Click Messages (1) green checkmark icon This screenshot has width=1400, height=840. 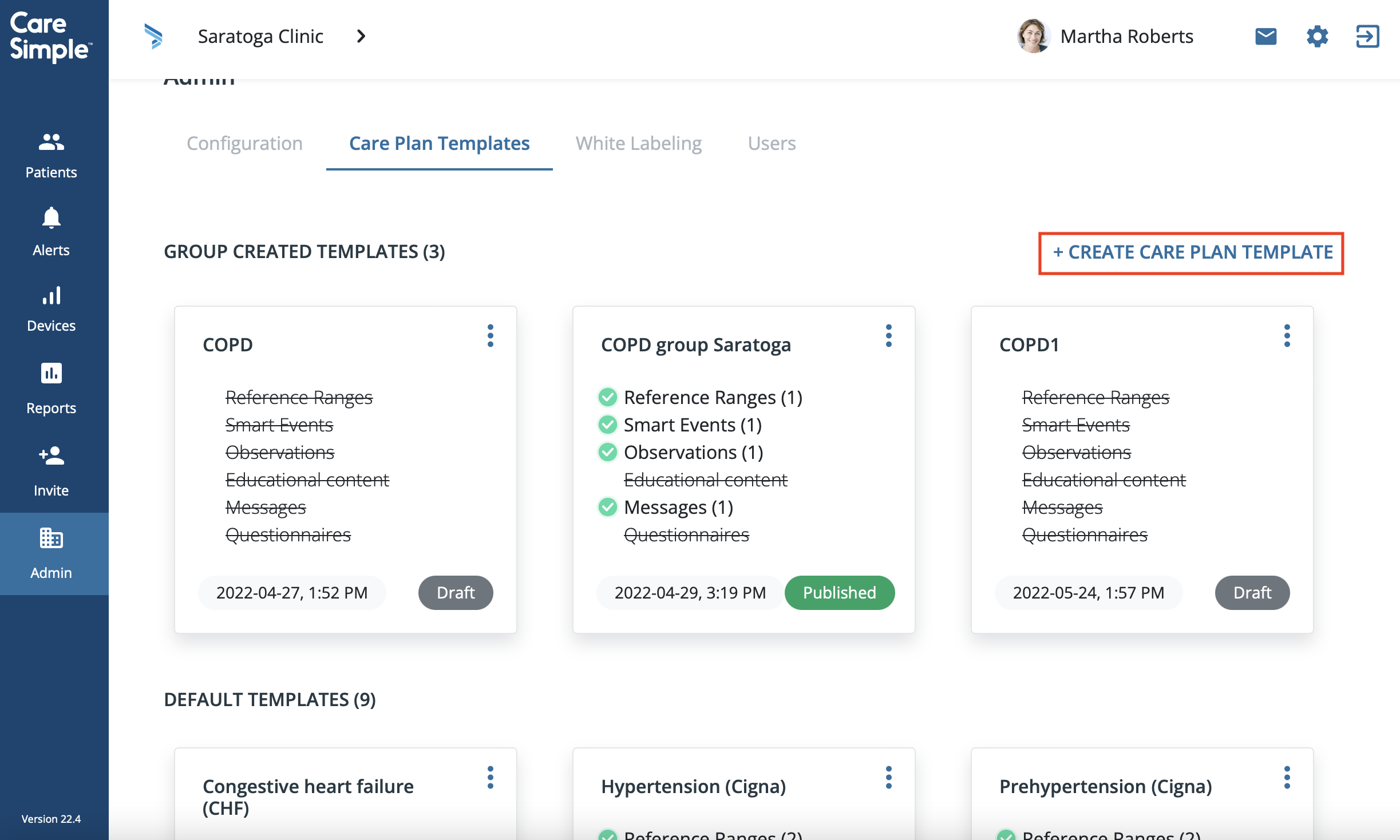click(607, 507)
